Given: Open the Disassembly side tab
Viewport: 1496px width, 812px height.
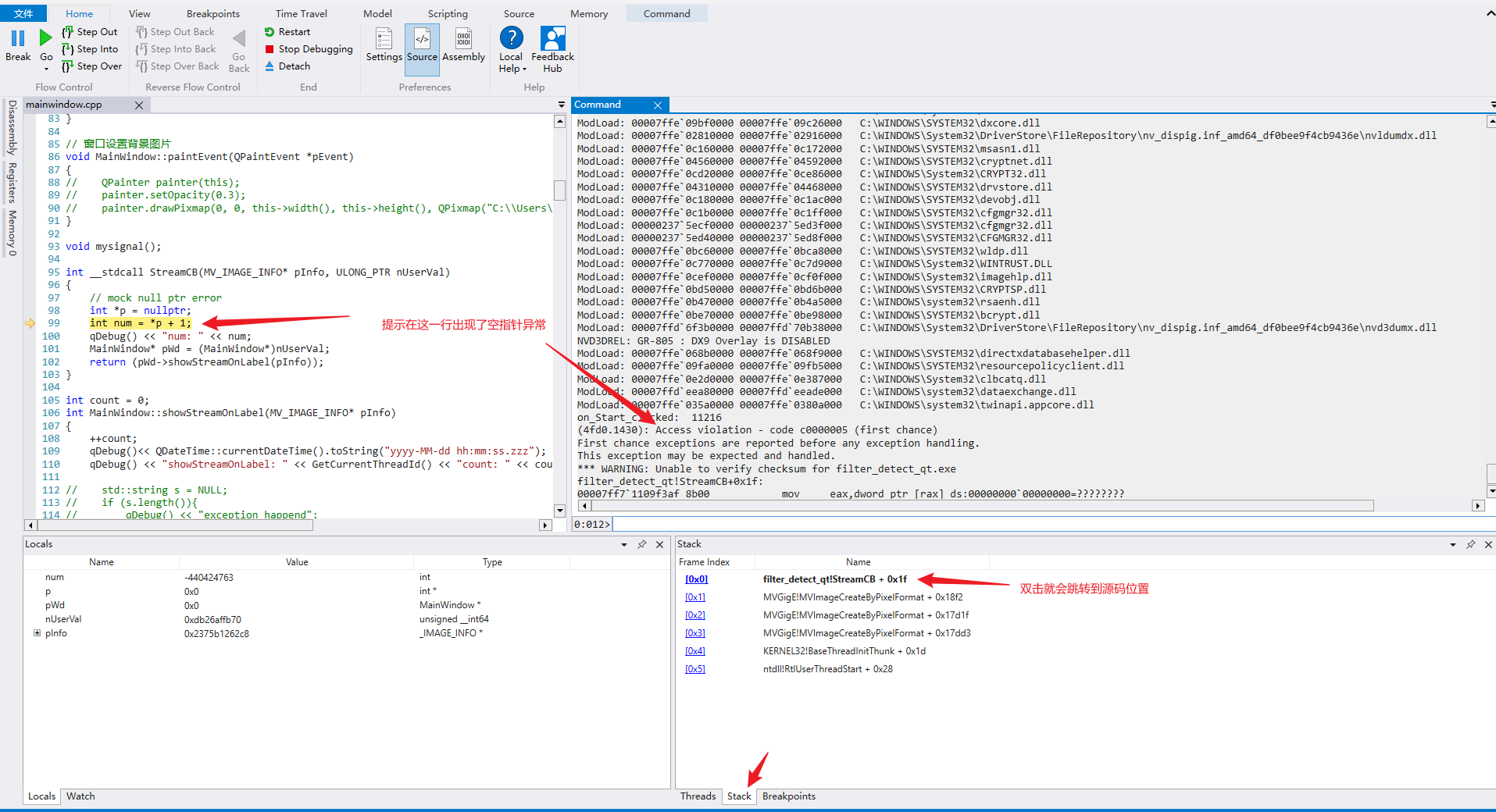Looking at the screenshot, I should 12,126.
